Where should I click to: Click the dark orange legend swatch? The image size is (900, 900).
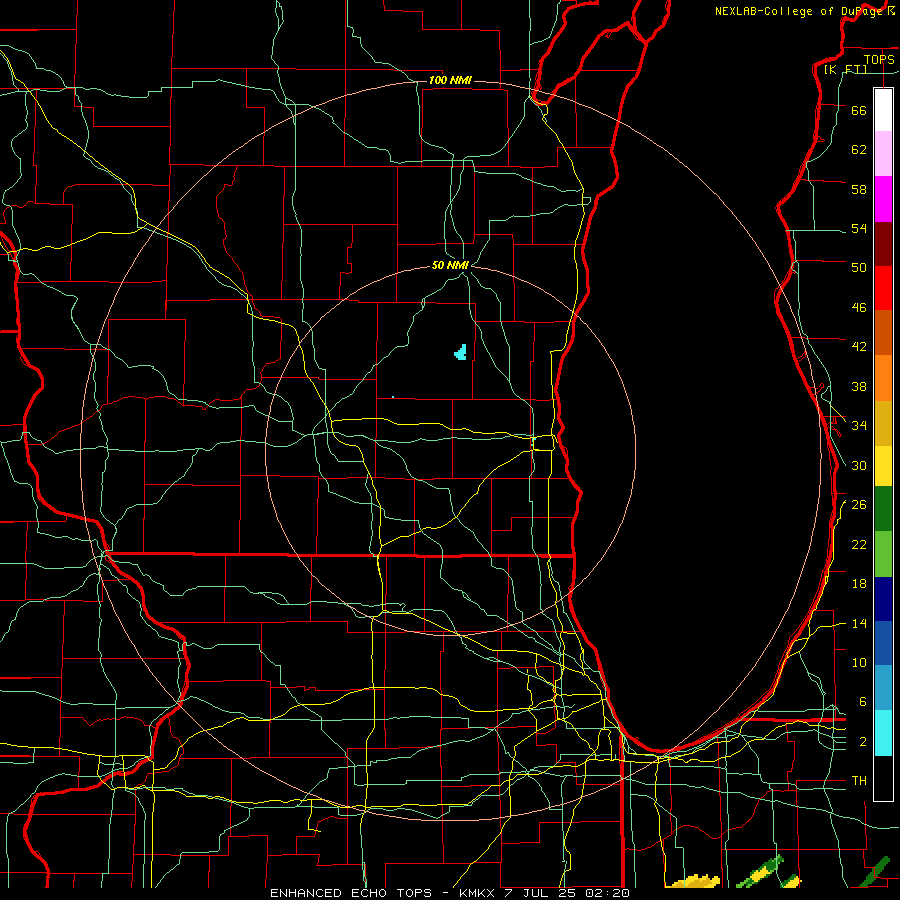point(883,332)
